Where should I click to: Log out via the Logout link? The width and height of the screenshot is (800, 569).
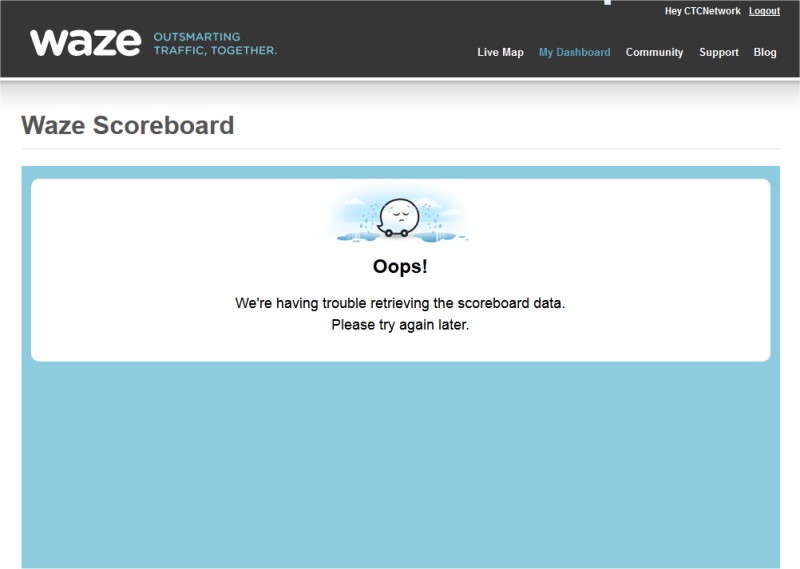[x=764, y=11]
